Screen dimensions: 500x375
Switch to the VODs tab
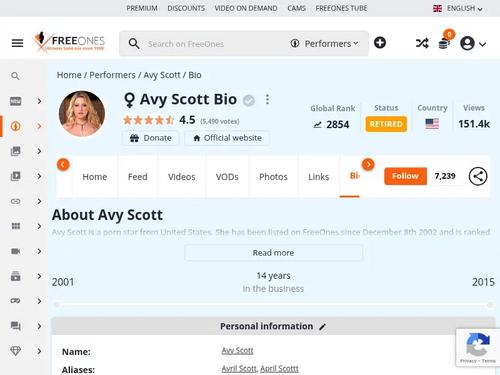(x=227, y=177)
